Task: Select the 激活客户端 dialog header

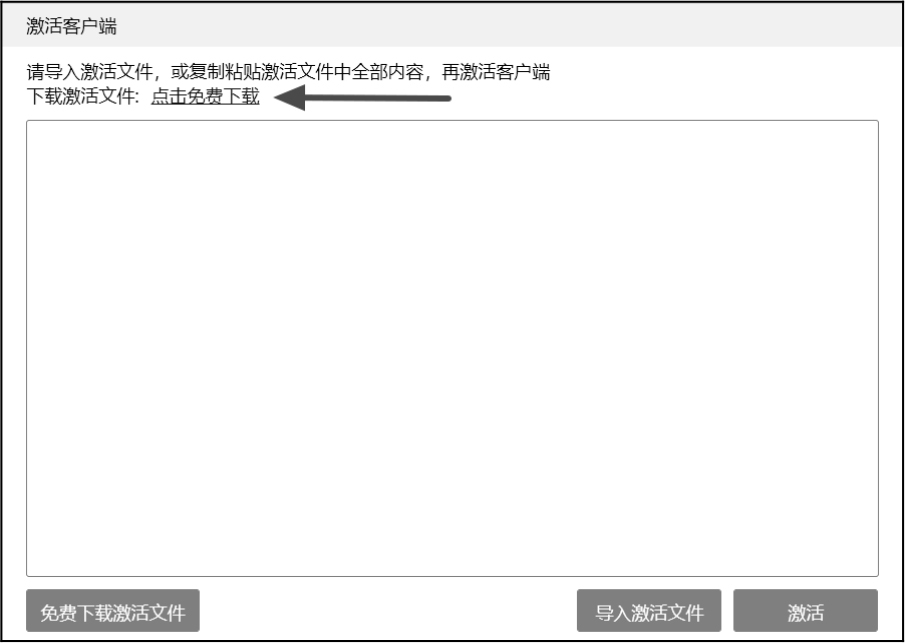Action: [x=452, y=26]
